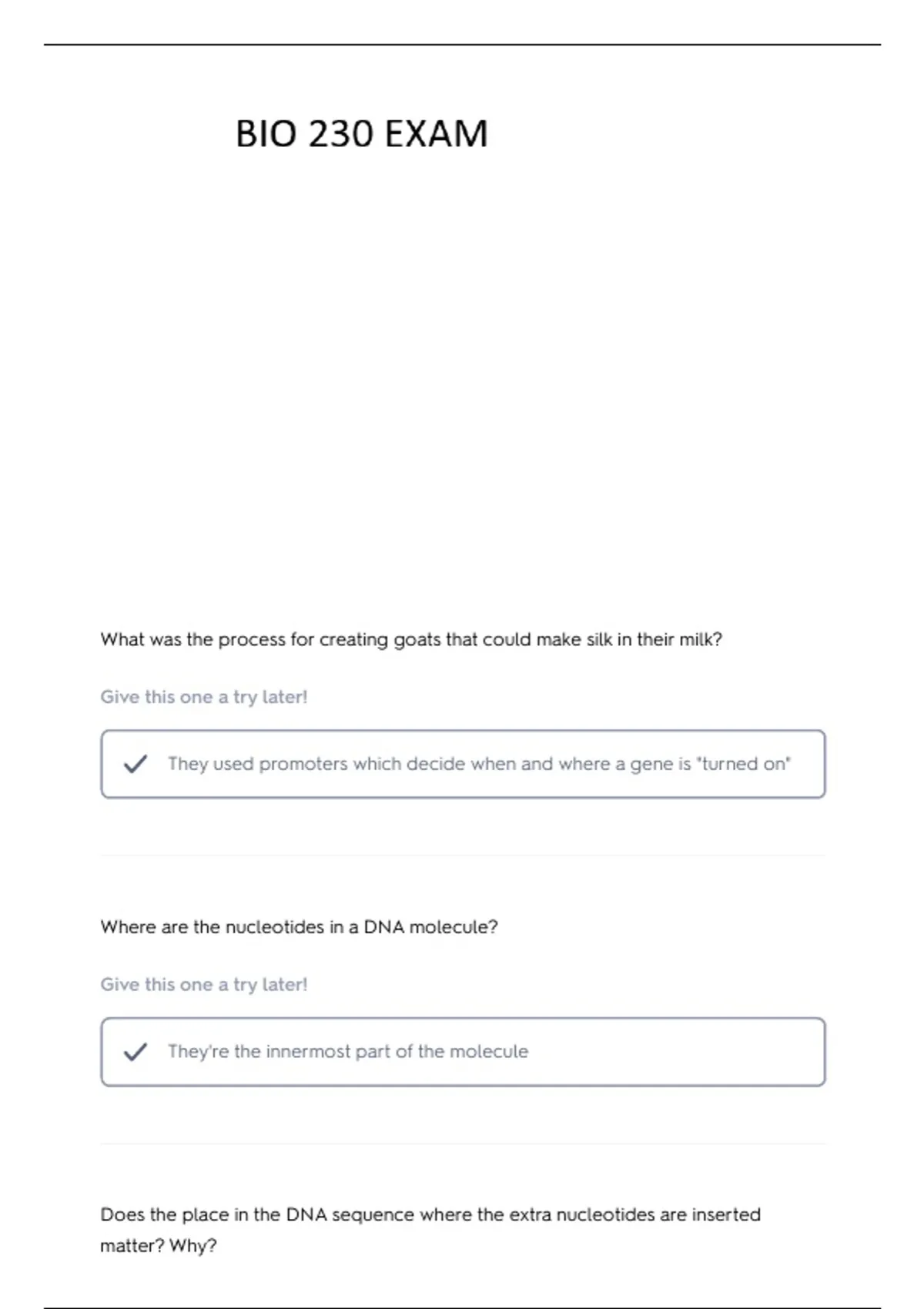The width and height of the screenshot is (924, 1309).
Task: Click the "matter? Why?" line of the last question
Action: coord(159,1246)
